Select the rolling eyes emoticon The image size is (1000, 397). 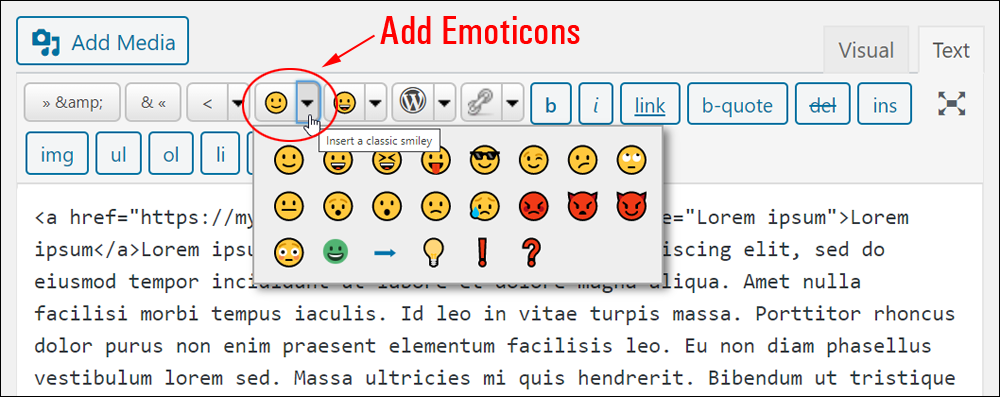coord(632,160)
